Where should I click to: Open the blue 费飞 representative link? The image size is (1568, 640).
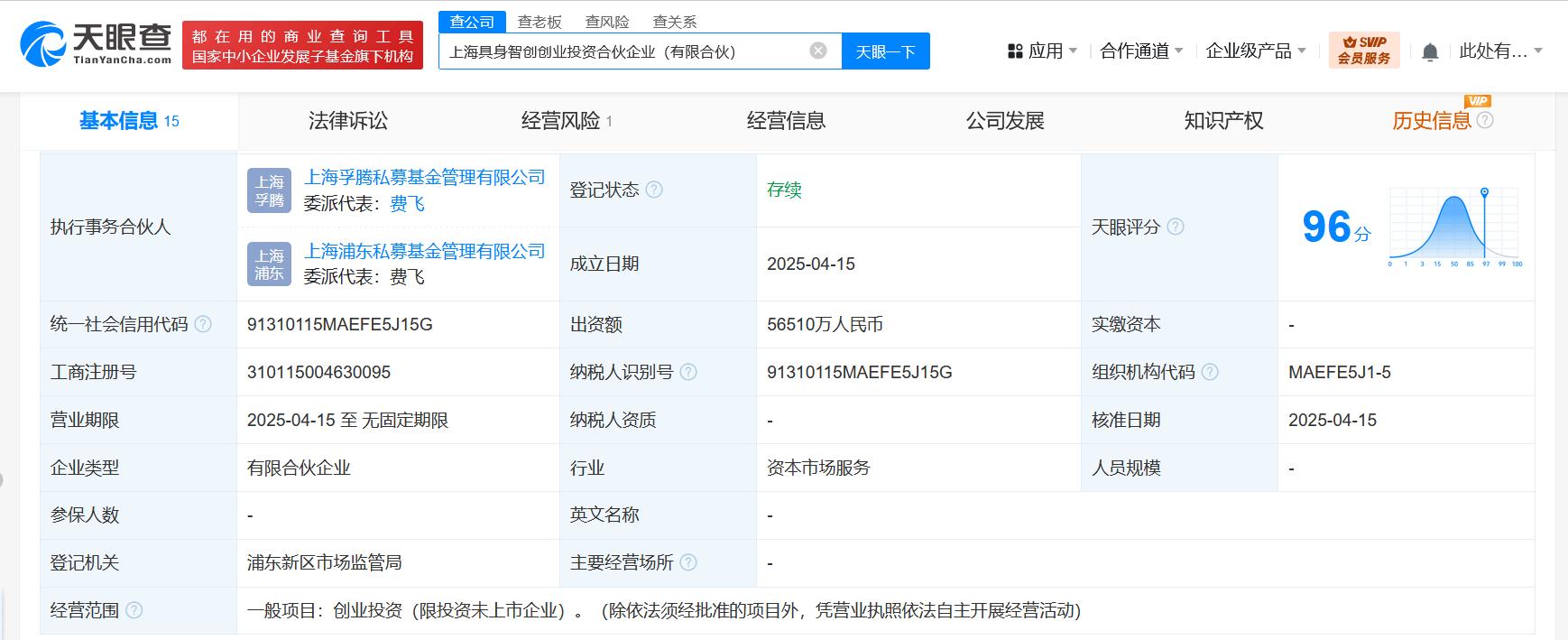pyautogui.click(x=407, y=204)
